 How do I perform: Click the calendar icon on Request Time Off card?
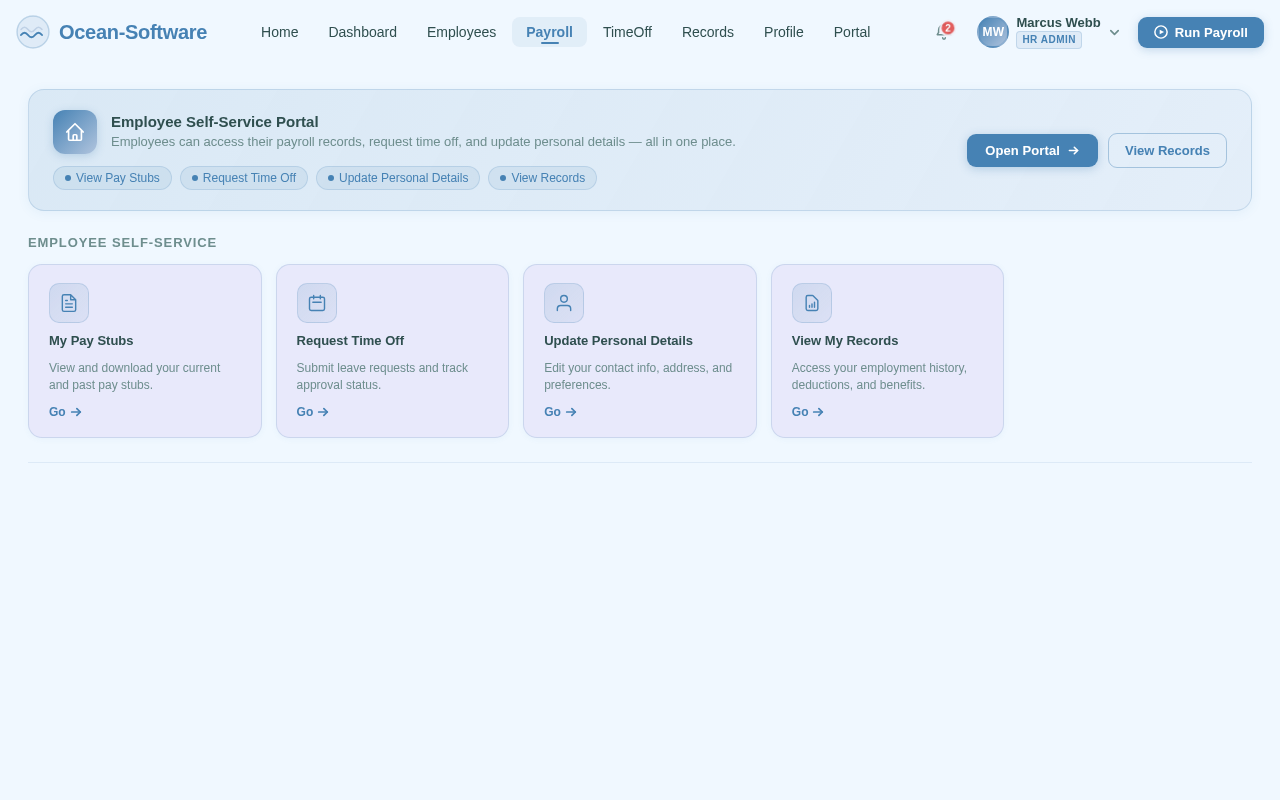pos(317,303)
